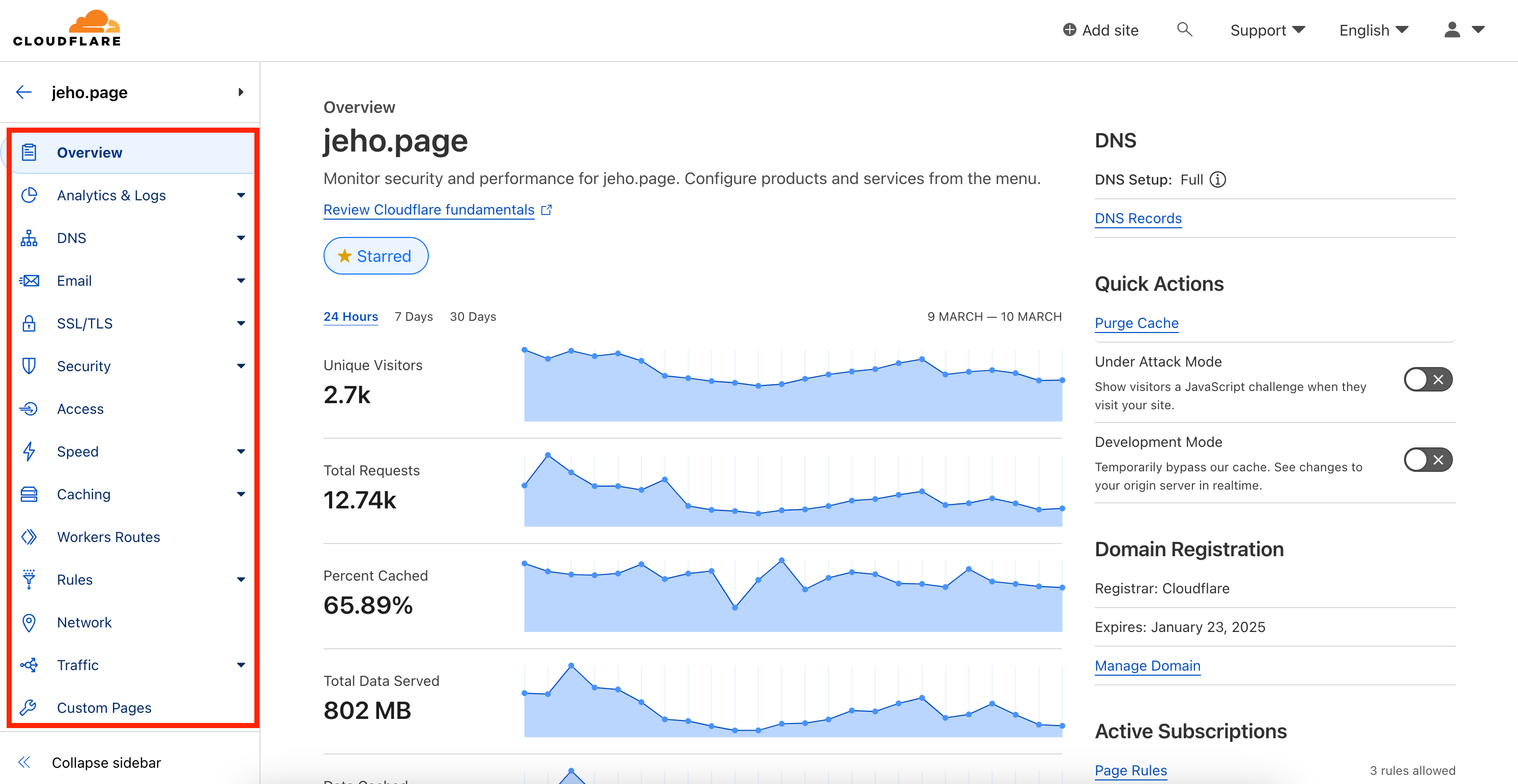The height and width of the screenshot is (784, 1518).
Task: Open the English language dropdown
Action: coord(1374,30)
